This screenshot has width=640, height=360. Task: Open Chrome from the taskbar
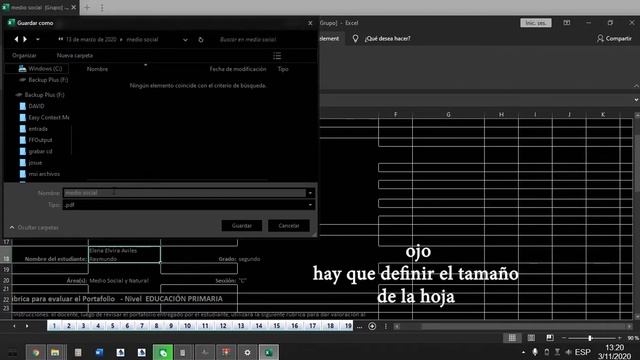point(36,352)
